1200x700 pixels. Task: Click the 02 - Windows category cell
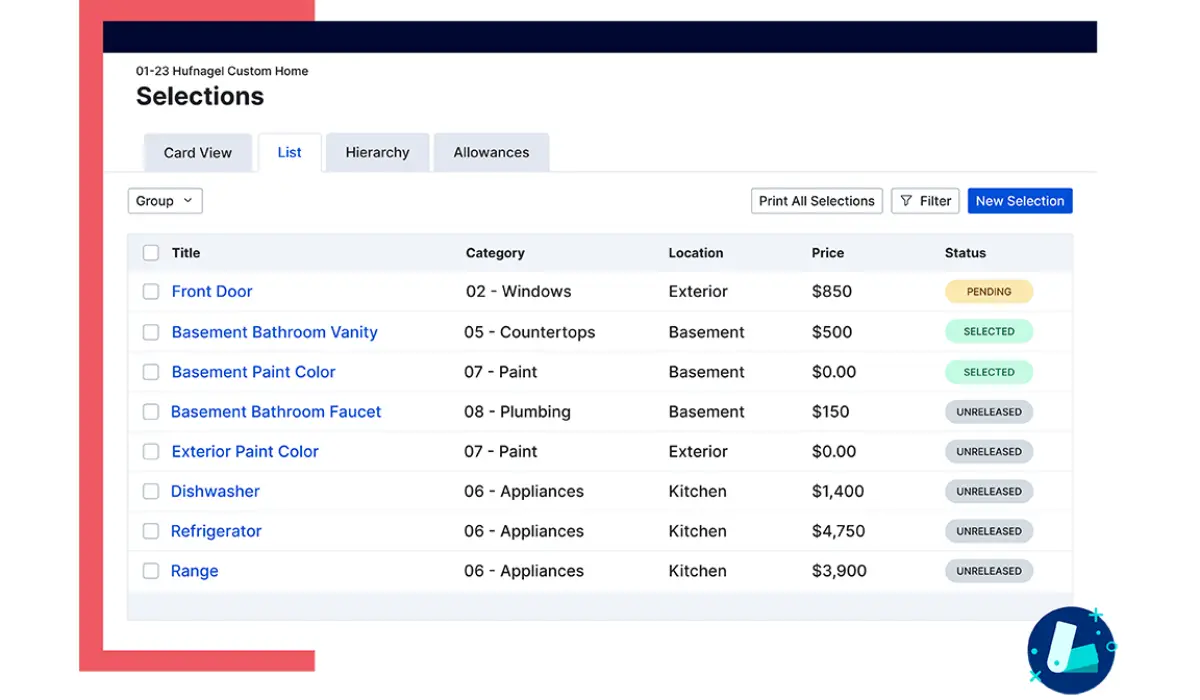(519, 292)
